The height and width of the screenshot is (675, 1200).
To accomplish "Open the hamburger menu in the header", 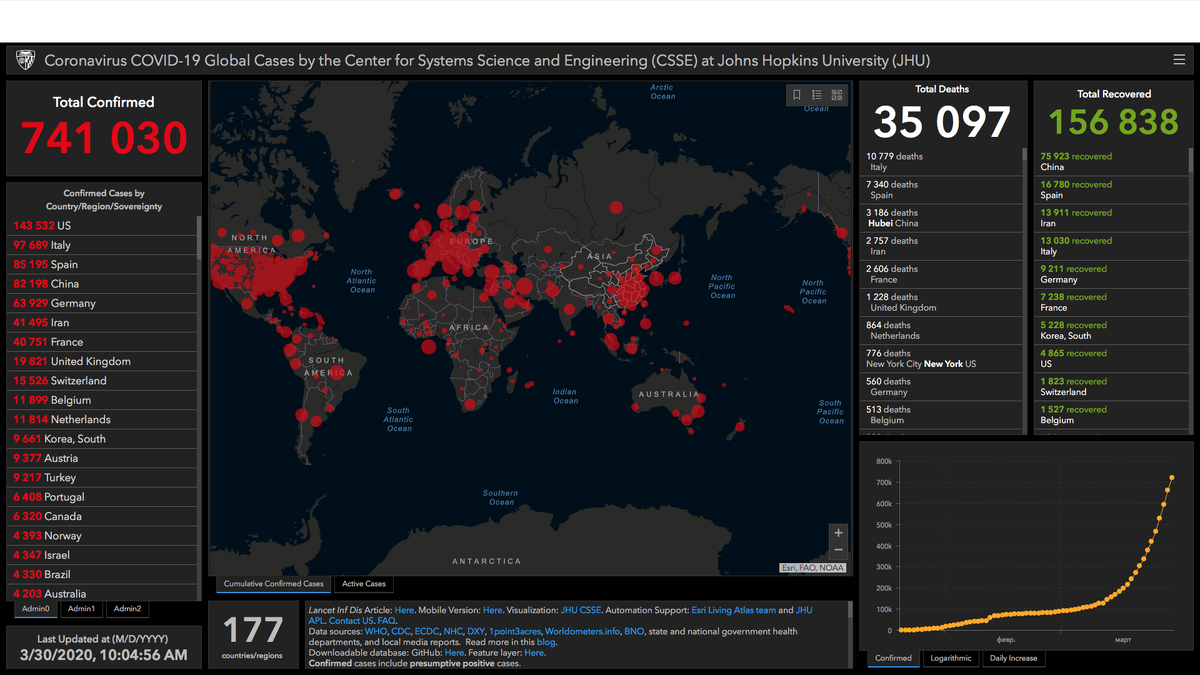I will coord(1179,60).
